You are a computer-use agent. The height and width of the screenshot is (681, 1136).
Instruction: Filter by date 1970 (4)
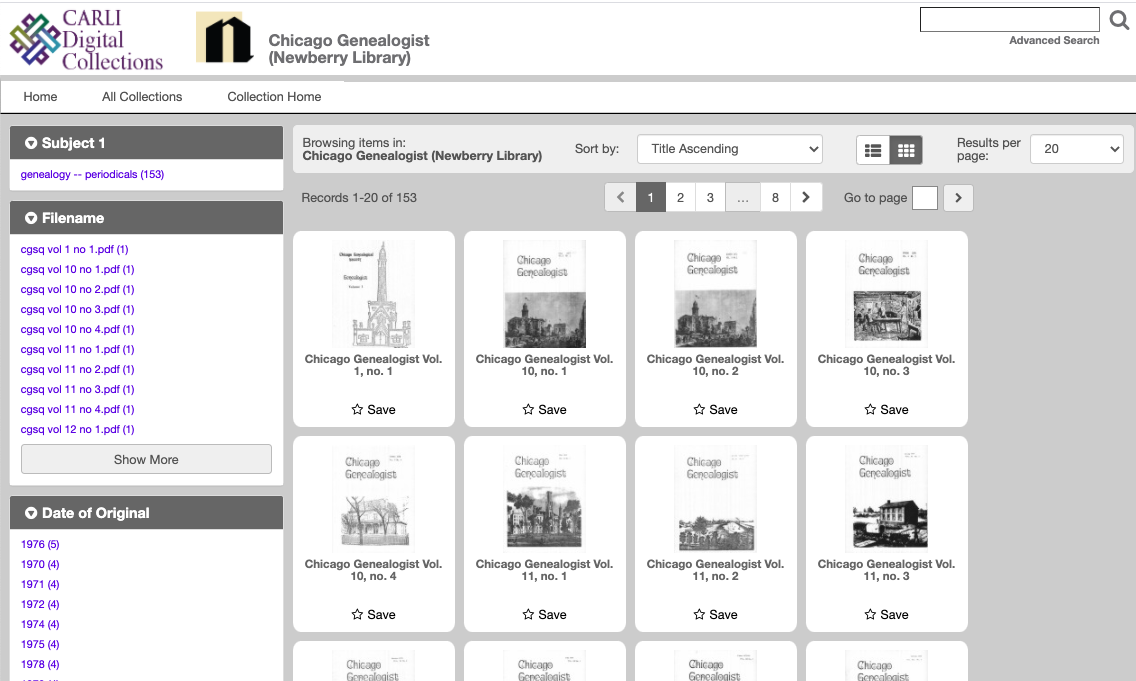coord(40,564)
